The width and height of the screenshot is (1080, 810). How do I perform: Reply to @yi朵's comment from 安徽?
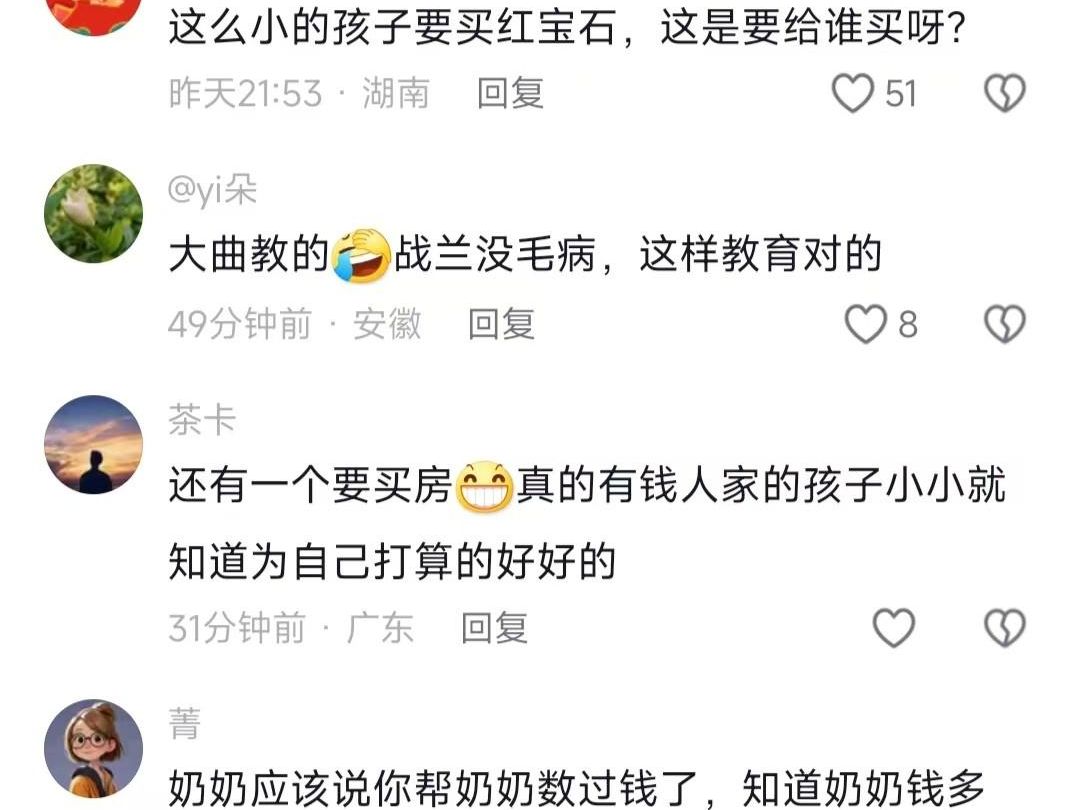pos(501,324)
